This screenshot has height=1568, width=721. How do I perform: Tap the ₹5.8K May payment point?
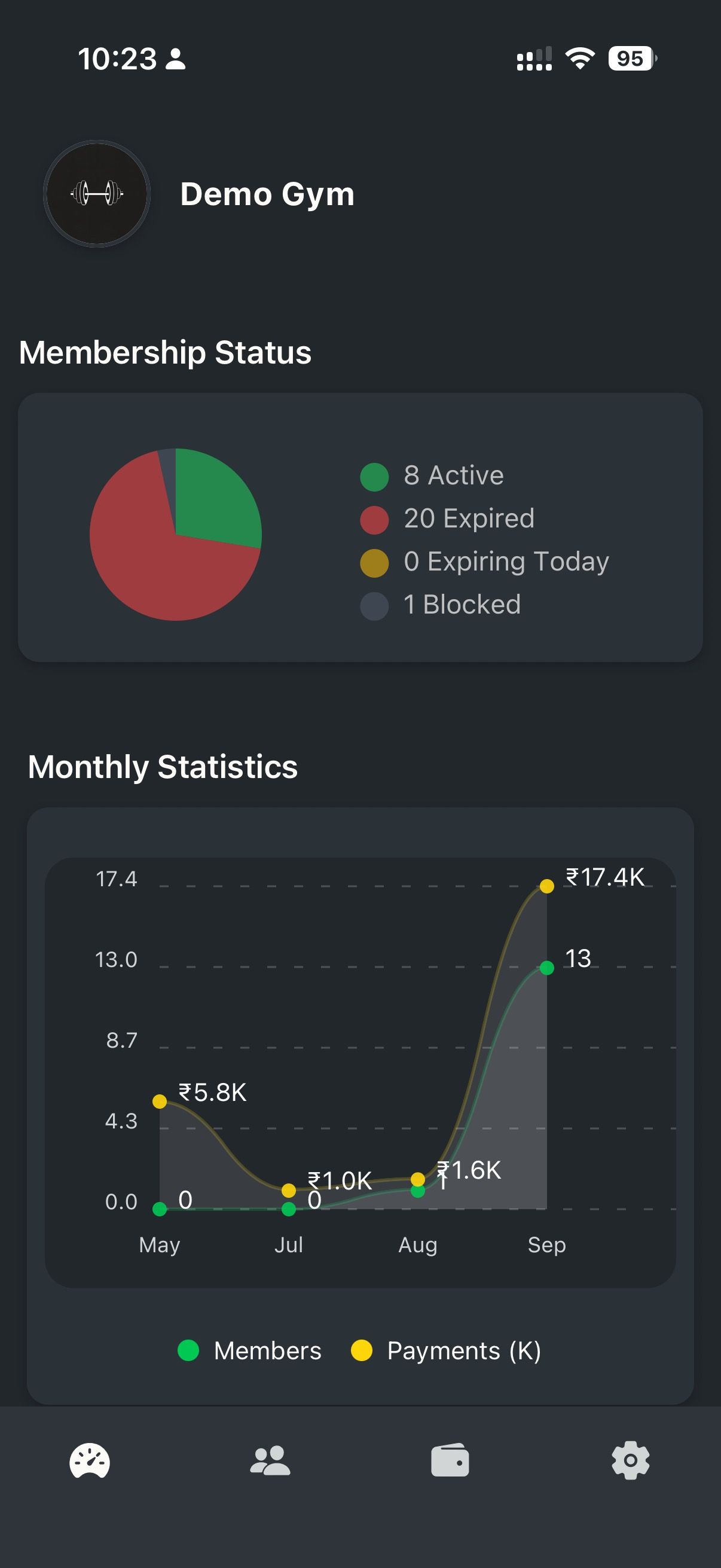point(160,1101)
